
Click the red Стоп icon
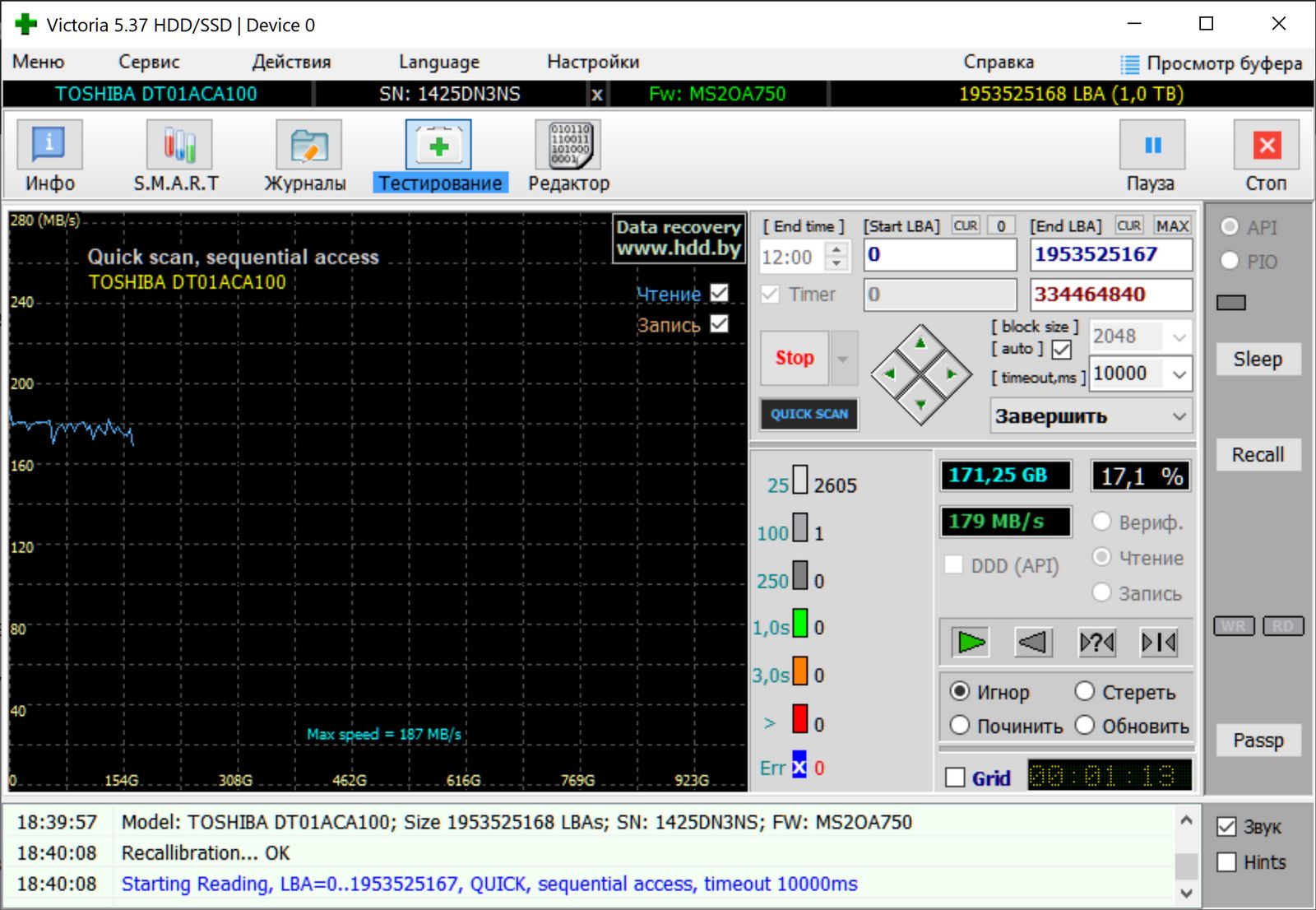tap(1266, 146)
